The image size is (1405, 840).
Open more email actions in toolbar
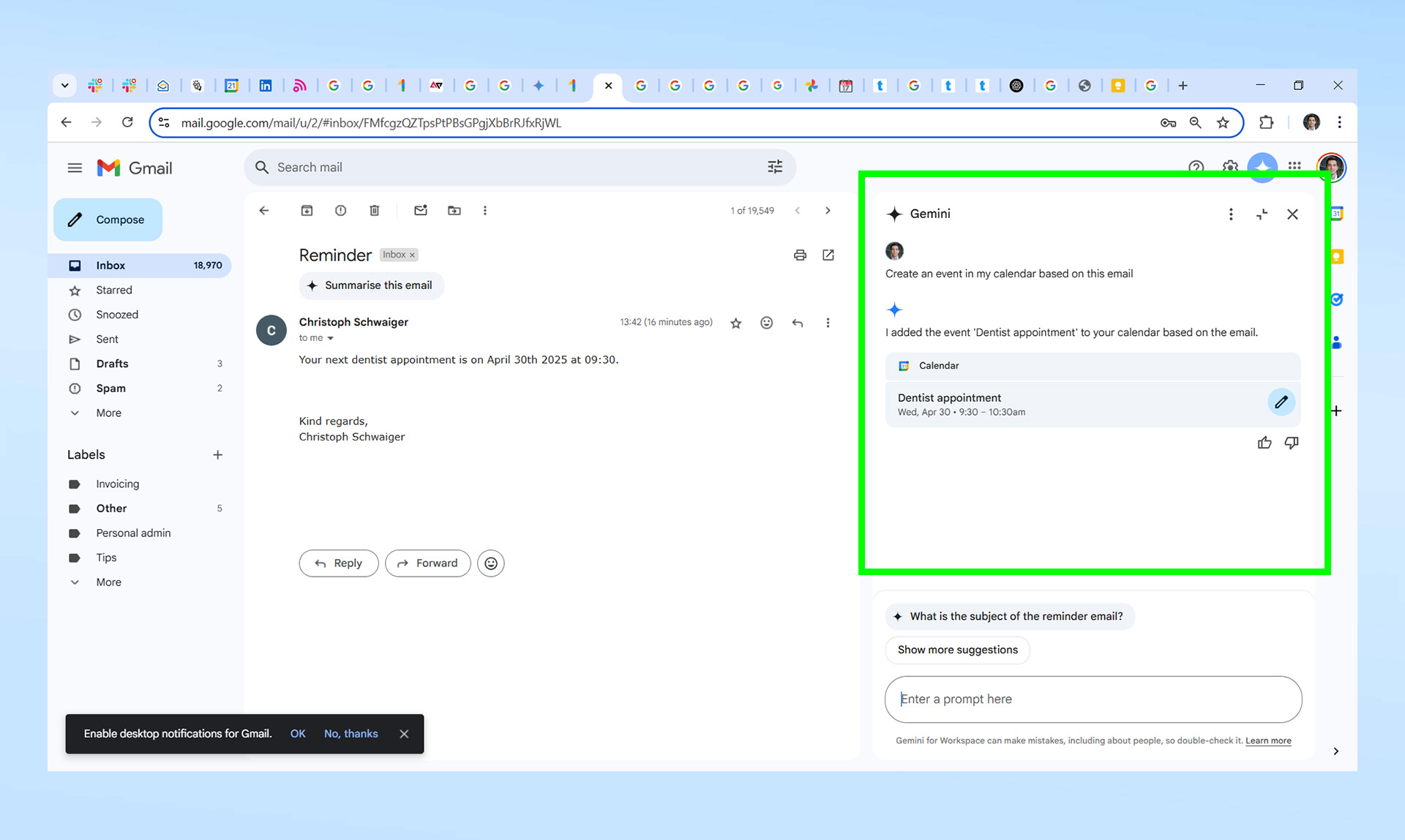(x=484, y=211)
